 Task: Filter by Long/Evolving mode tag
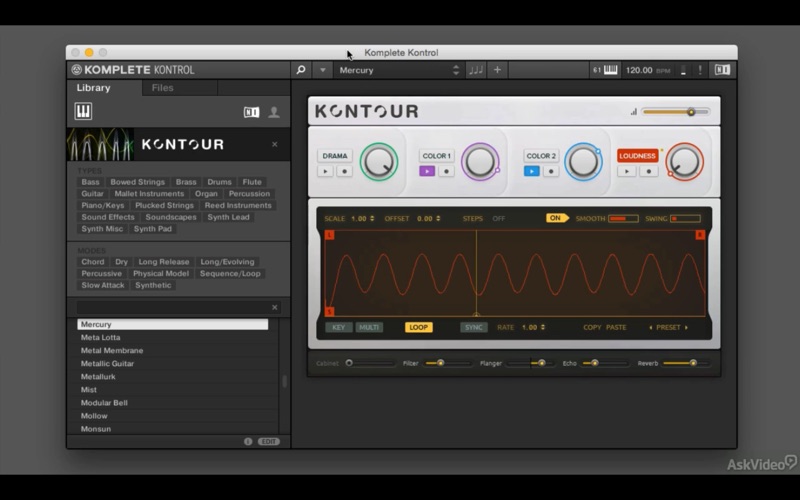227,262
